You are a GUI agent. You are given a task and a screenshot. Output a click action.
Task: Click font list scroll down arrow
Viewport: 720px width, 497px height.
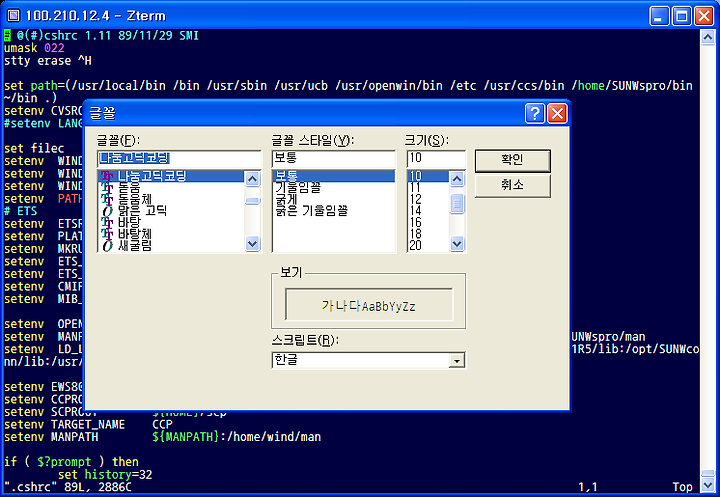tap(253, 243)
